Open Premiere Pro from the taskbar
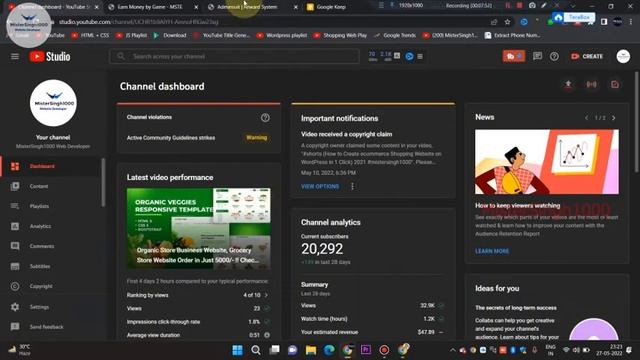This screenshot has width=640, height=360. 366,350
